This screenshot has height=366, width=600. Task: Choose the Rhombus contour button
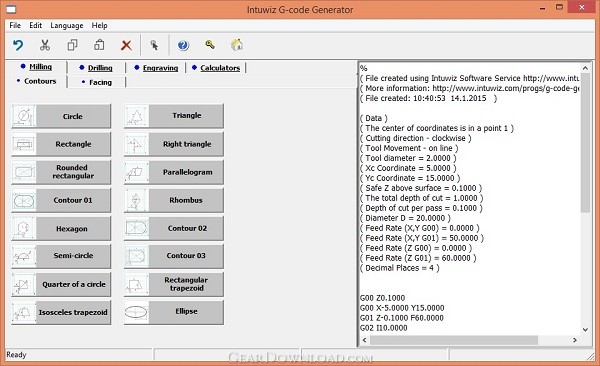(174, 200)
